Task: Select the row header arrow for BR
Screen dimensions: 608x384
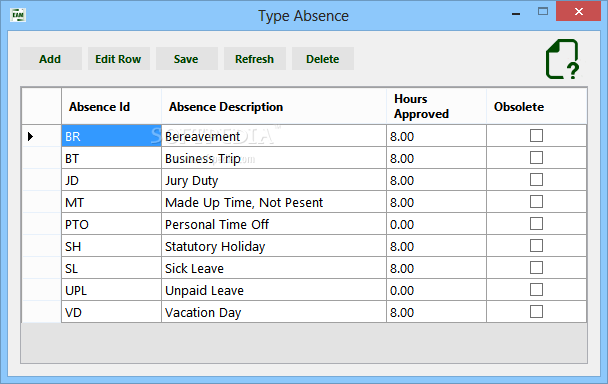Action: (x=41, y=136)
